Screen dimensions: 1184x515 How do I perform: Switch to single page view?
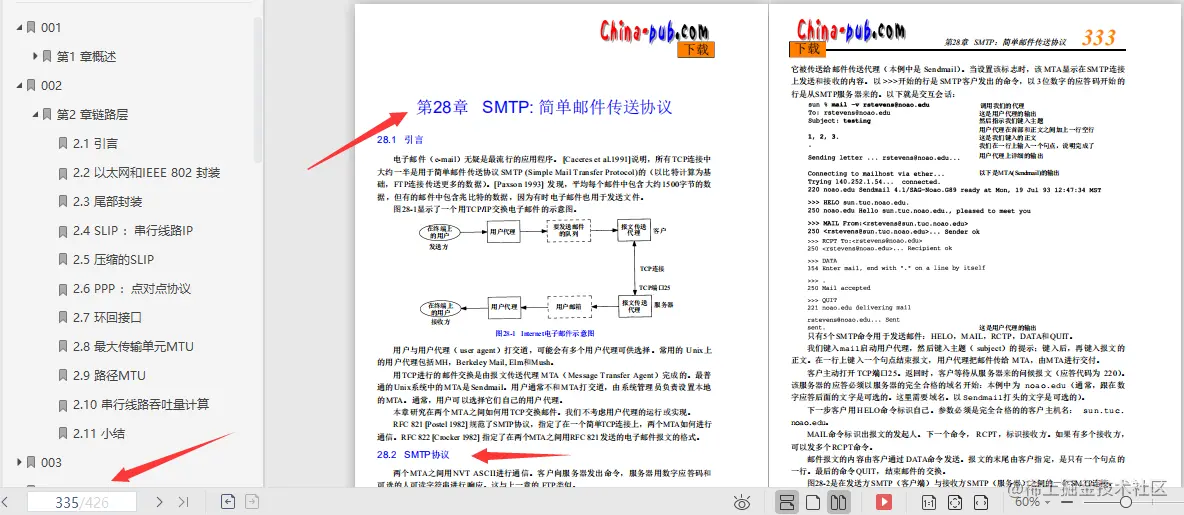pyautogui.click(x=812, y=501)
